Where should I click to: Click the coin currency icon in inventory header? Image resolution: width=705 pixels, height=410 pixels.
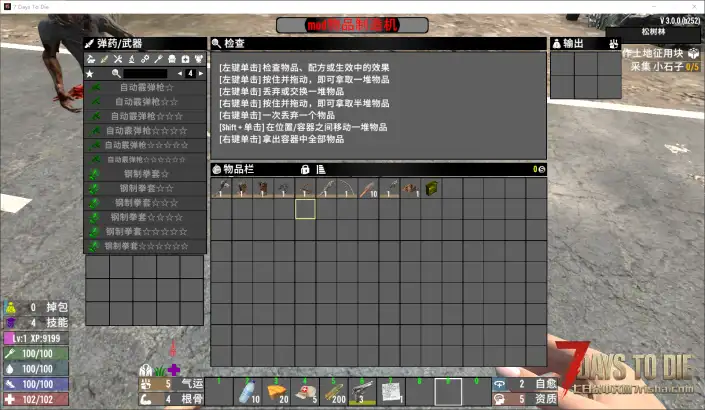tap(542, 169)
